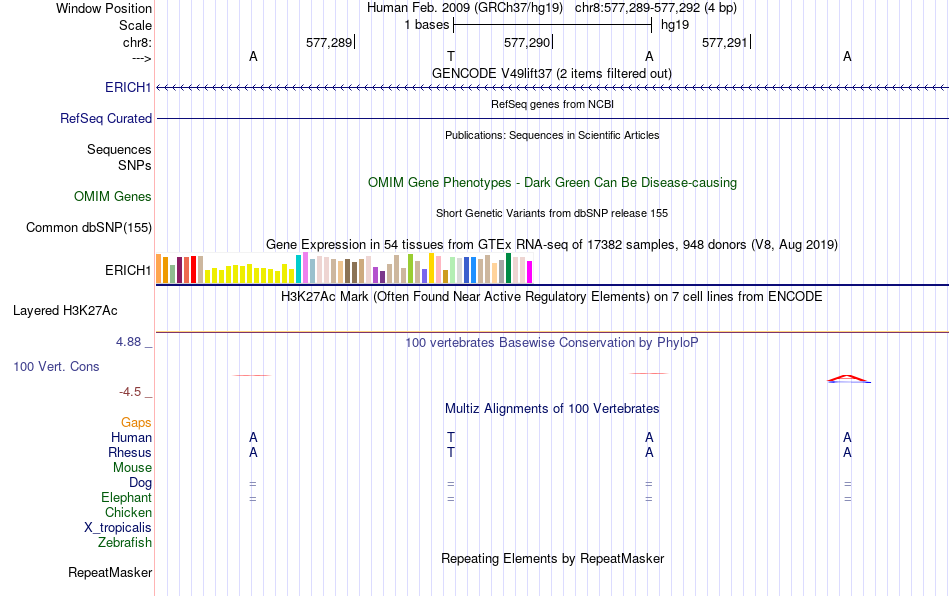Click the 577,289 ruler position
This screenshot has height=596, width=950.
[329, 42]
